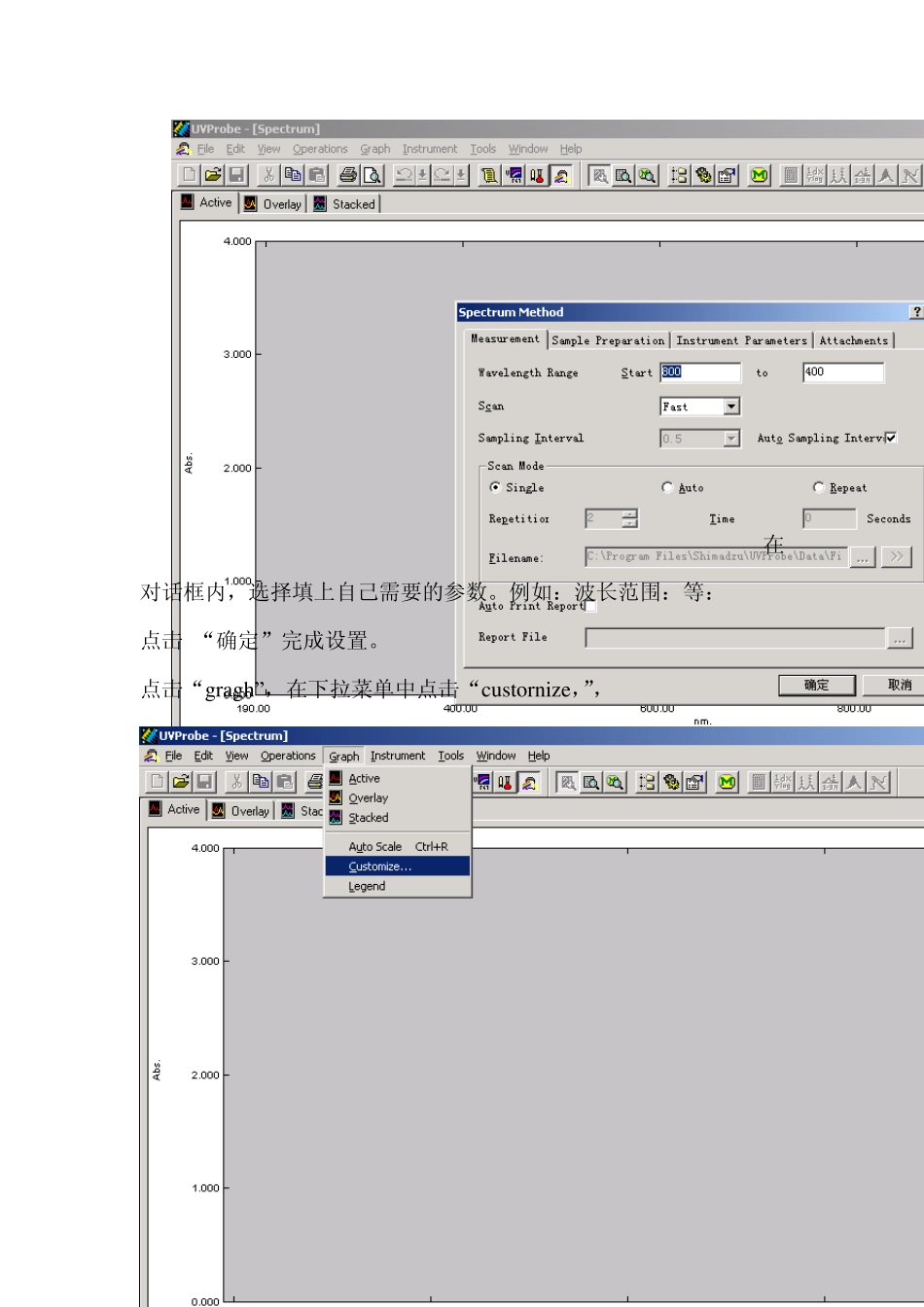Viewport: 924px width, 1307px height.
Task: Click green M Method icon in the window with Spectrum Method dialog
Action: pyautogui.click(x=760, y=175)
